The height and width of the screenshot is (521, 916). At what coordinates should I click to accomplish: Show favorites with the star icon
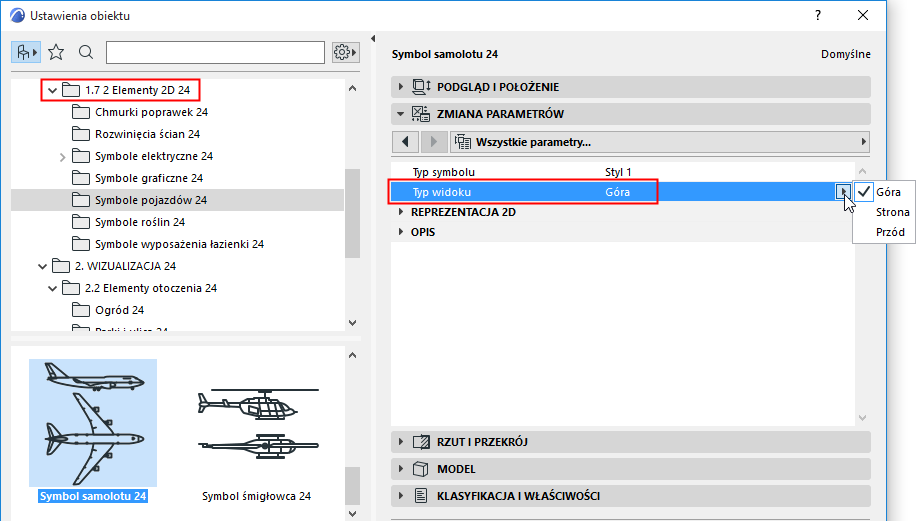click(x=56, y=52)
